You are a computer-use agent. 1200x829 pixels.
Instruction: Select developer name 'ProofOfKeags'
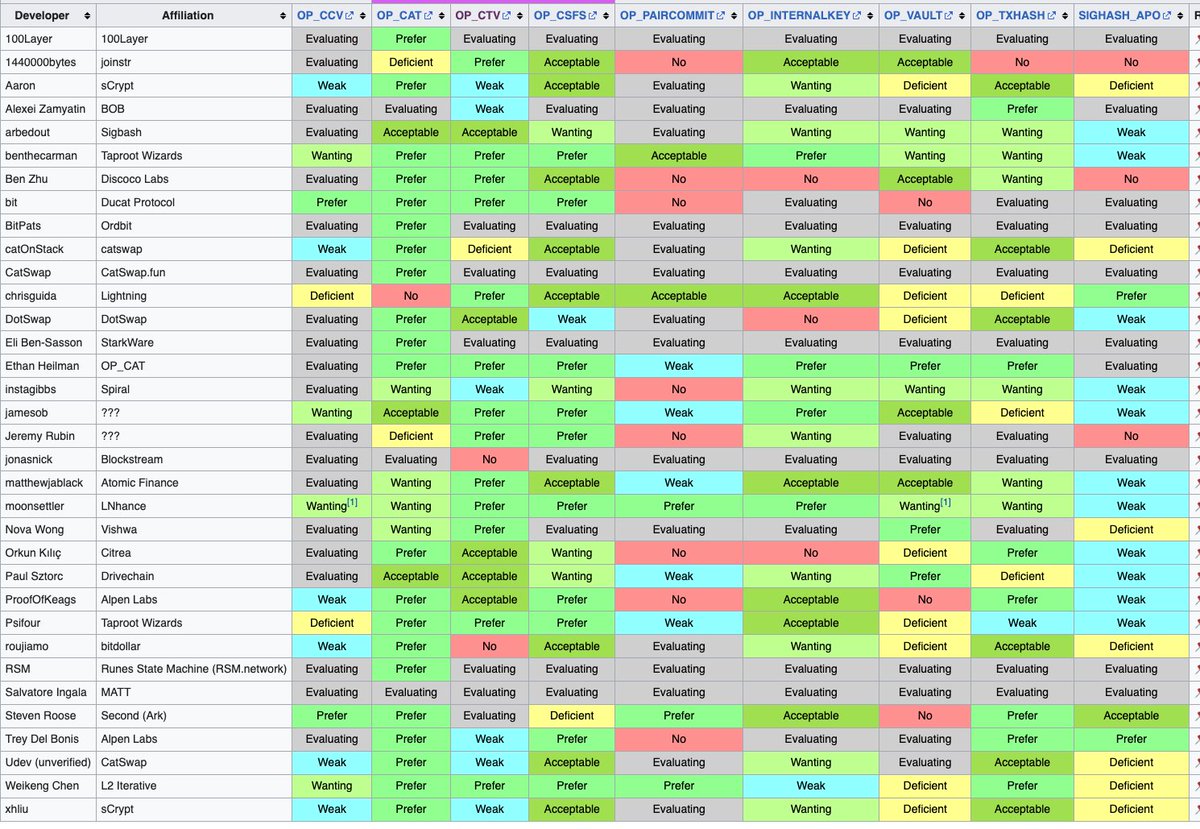click(x=42, y=599)
